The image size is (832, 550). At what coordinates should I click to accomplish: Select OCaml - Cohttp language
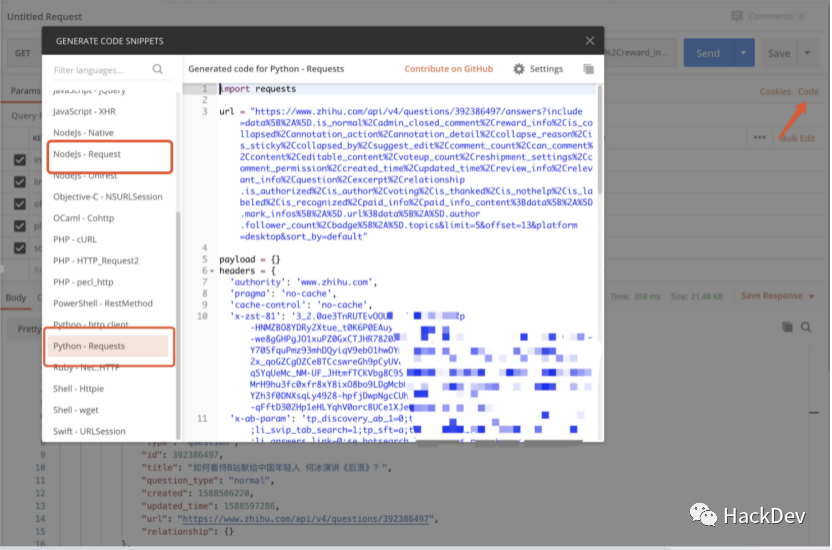83,218
